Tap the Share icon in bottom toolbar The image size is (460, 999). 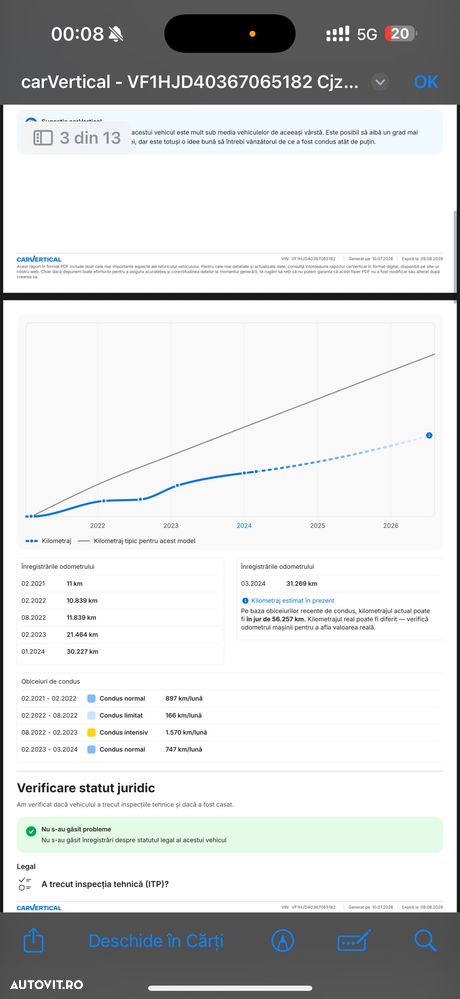34,940
